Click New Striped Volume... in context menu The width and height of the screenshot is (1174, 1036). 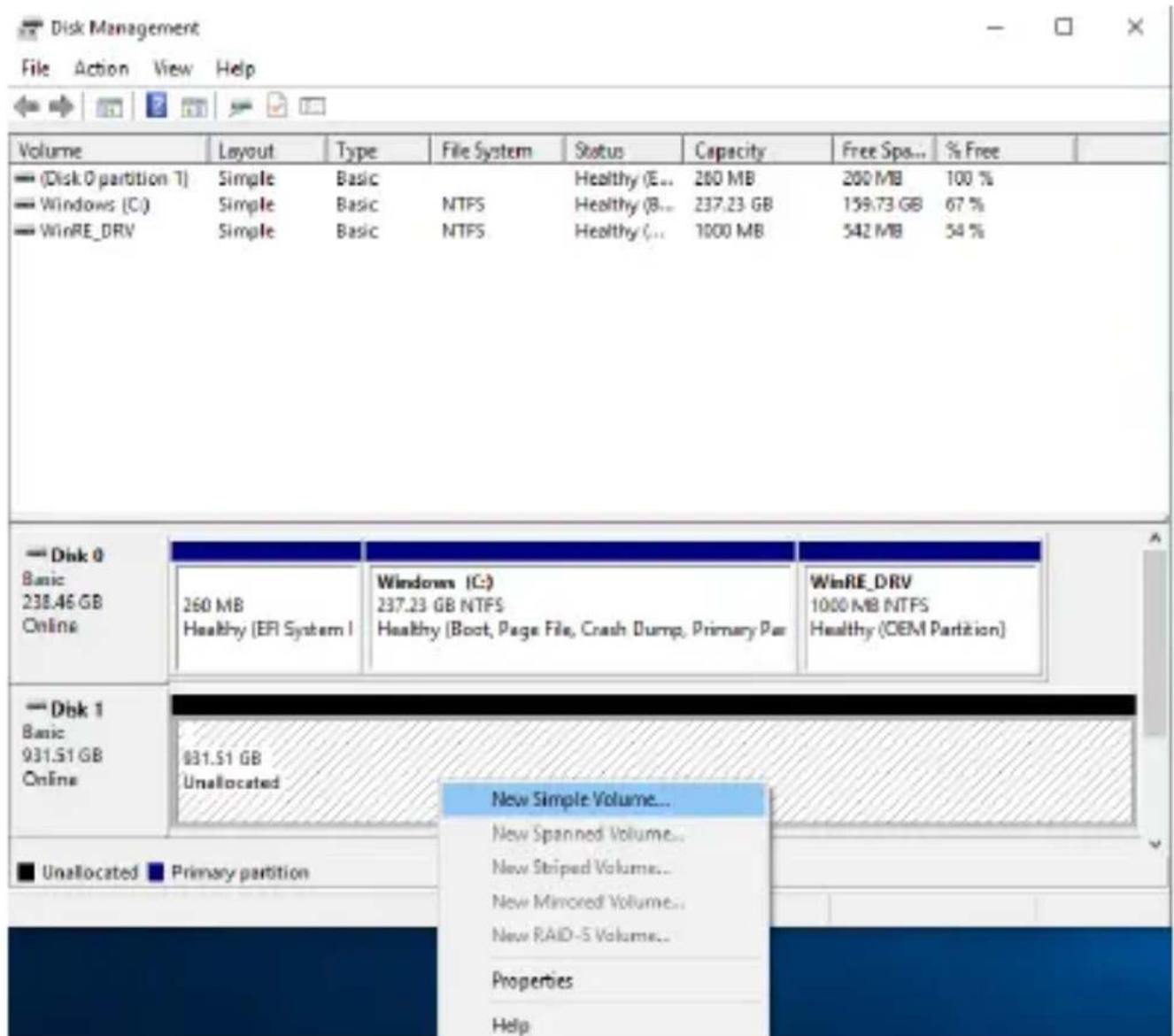603,868
